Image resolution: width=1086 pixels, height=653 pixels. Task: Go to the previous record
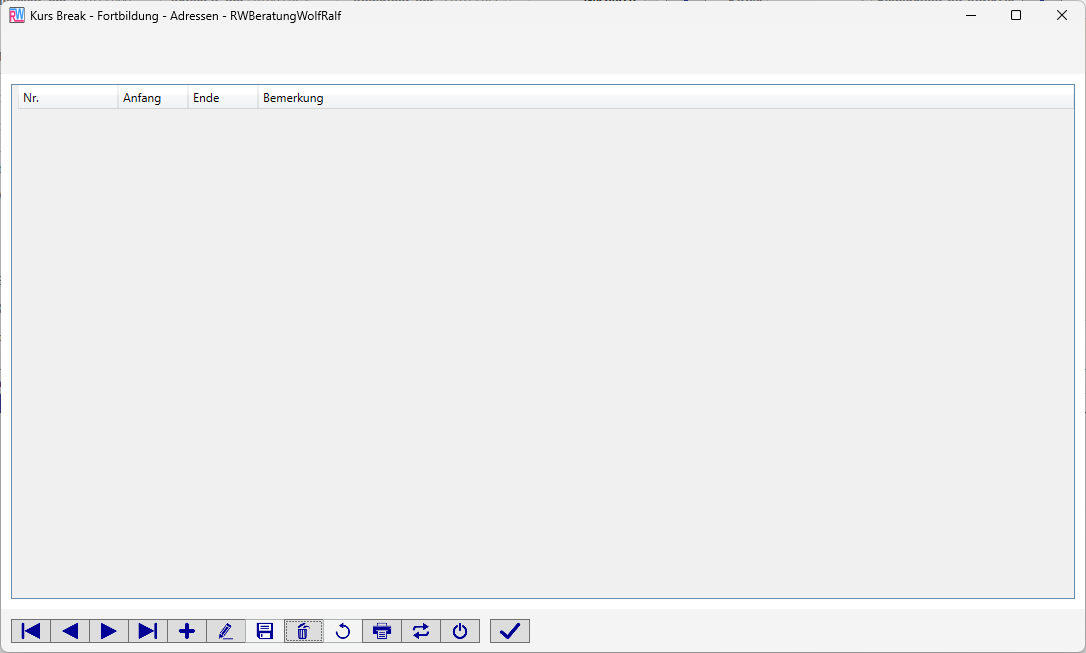pos(70,631)
